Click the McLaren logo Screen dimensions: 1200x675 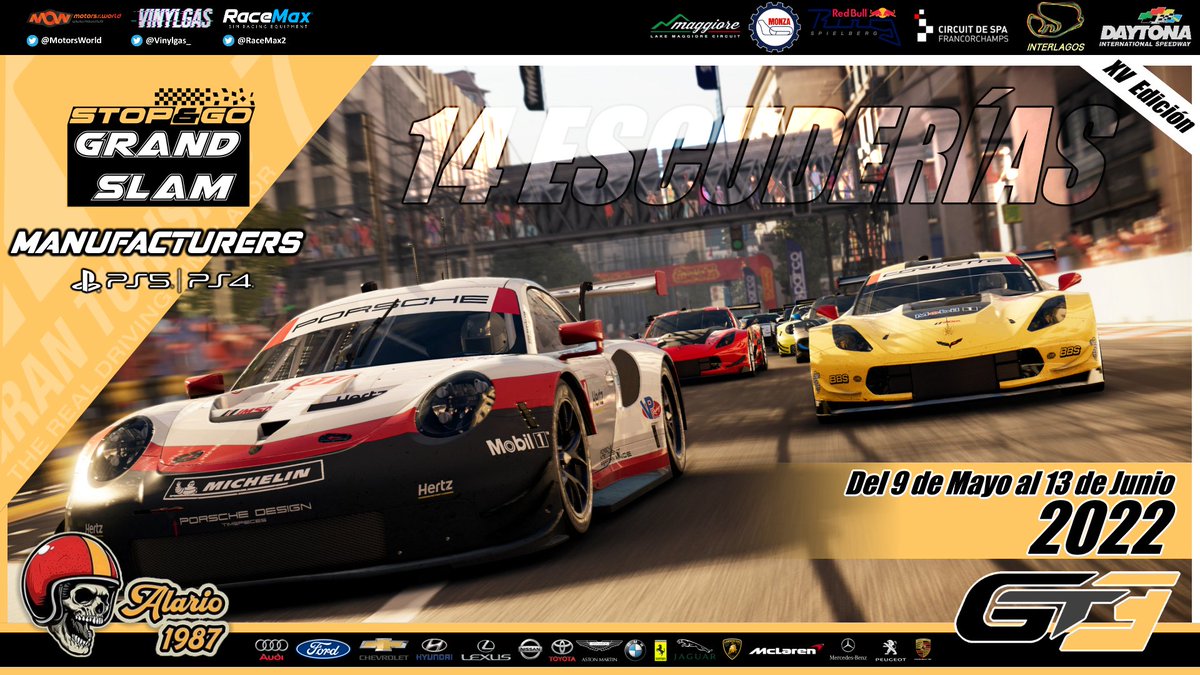(785, 651)
